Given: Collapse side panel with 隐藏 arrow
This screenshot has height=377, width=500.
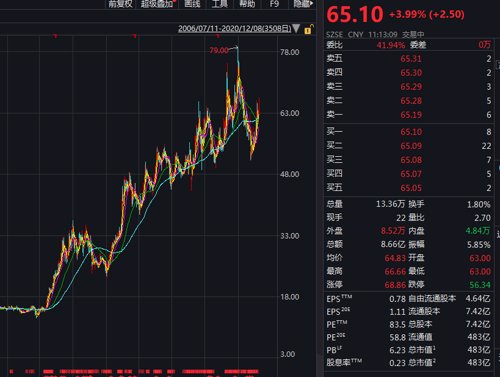Looking at the screenshot, I should (303, 4).
